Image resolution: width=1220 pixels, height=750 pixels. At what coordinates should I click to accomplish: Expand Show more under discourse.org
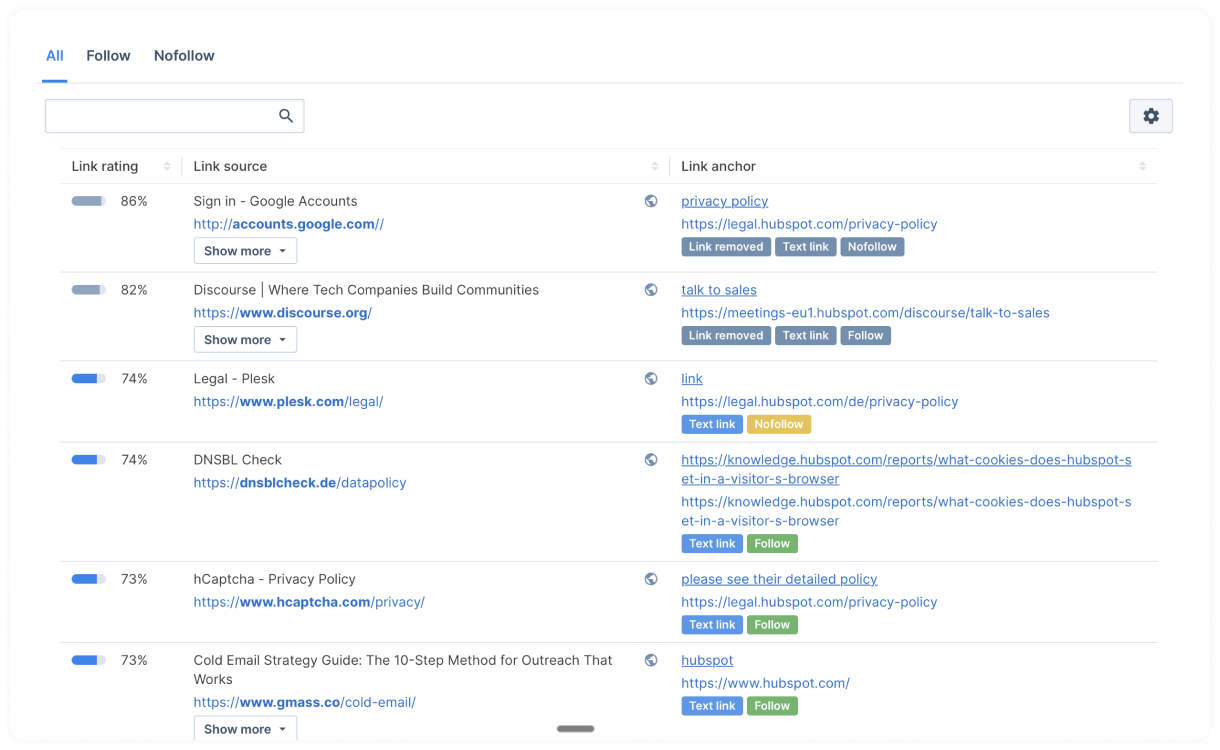coord(245,340)
